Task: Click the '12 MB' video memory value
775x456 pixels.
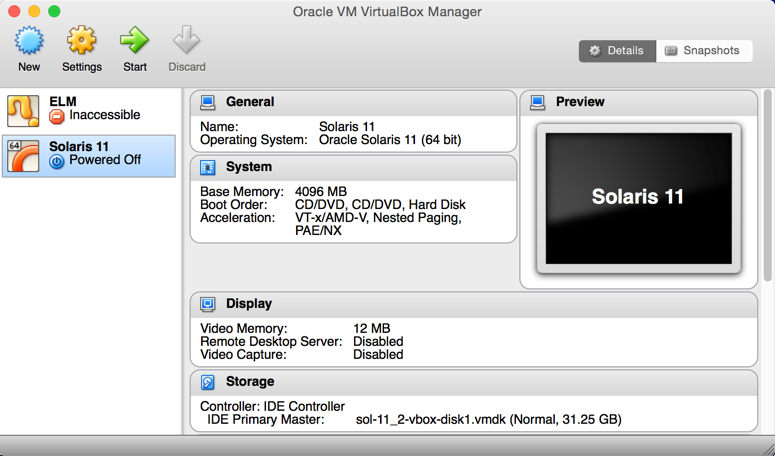Action: click(372, 328)
